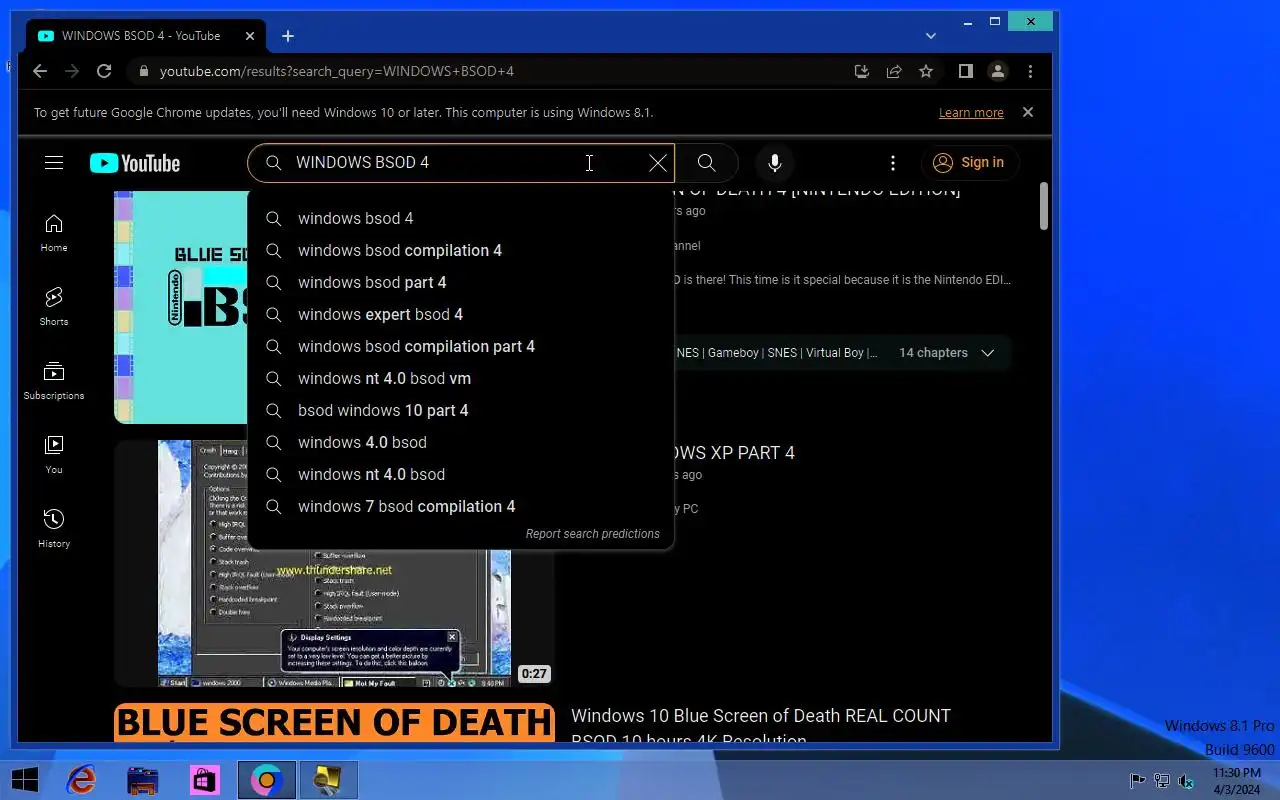Open Home in the YouTube sidebar
This screenshot has width=1280, height=800.
click(54, 232)
